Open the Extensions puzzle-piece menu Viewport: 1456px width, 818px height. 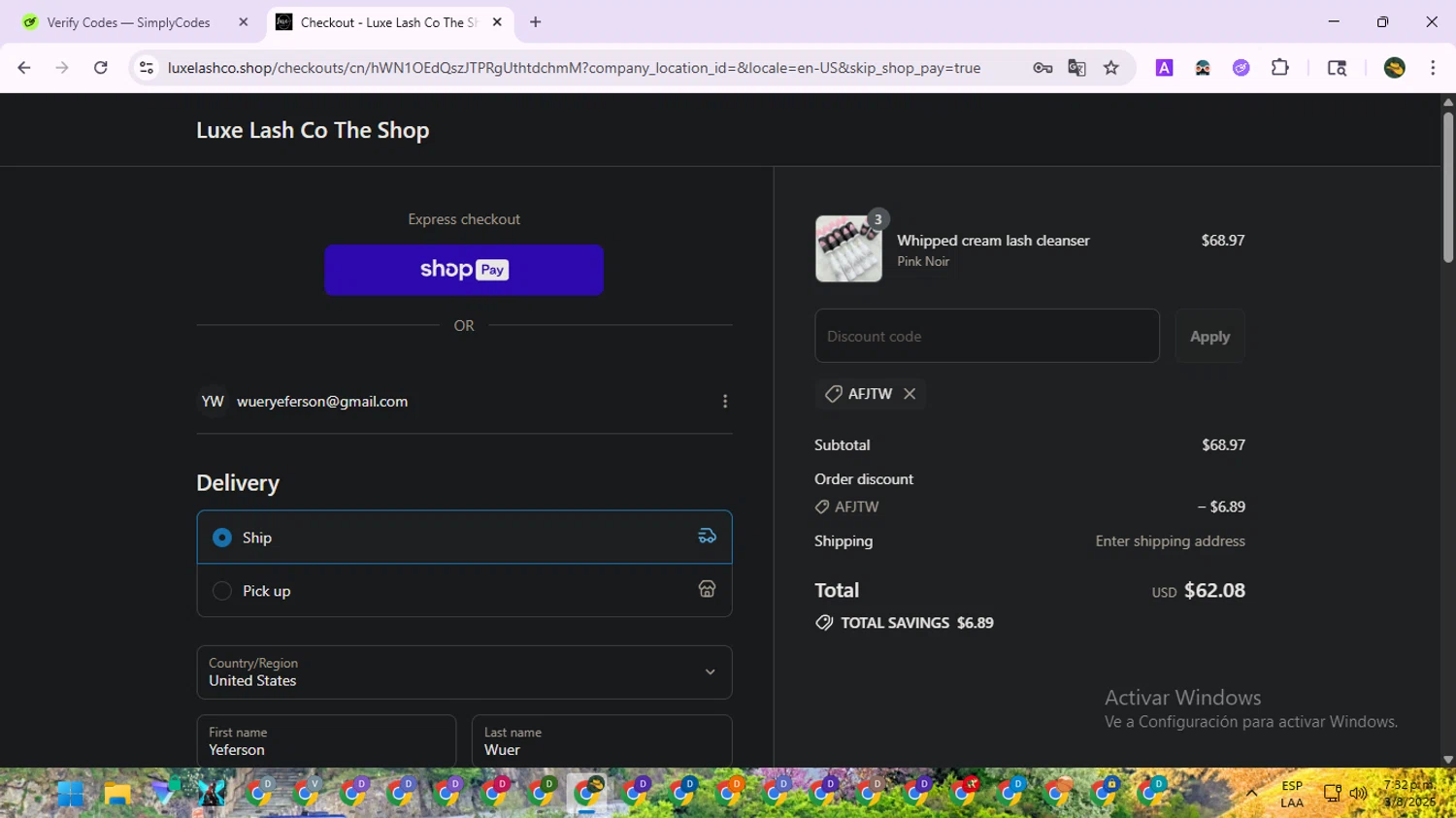[1280, 68]
